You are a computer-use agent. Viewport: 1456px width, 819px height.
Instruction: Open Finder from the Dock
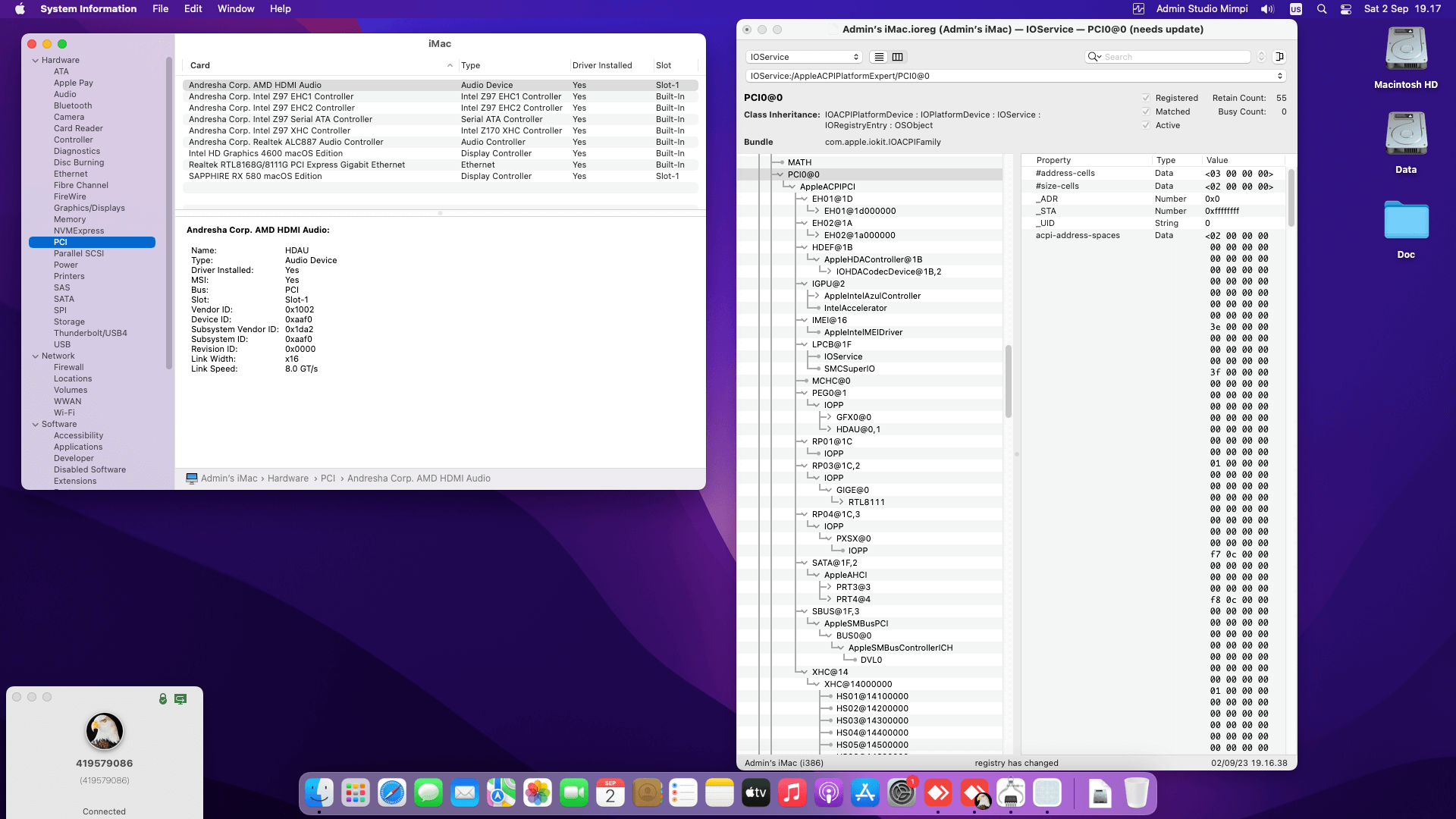point(319,793)
